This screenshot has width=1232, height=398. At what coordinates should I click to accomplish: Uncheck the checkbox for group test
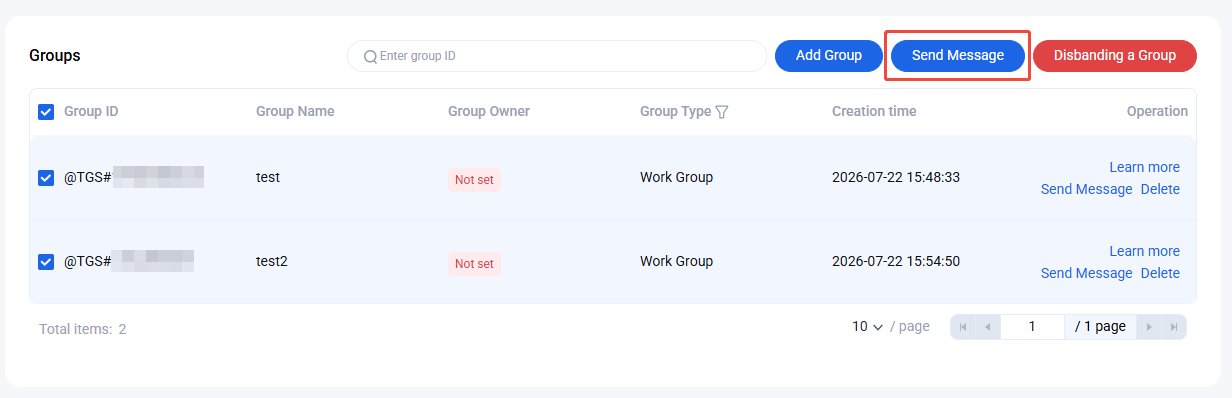click(x=46, y=178)
